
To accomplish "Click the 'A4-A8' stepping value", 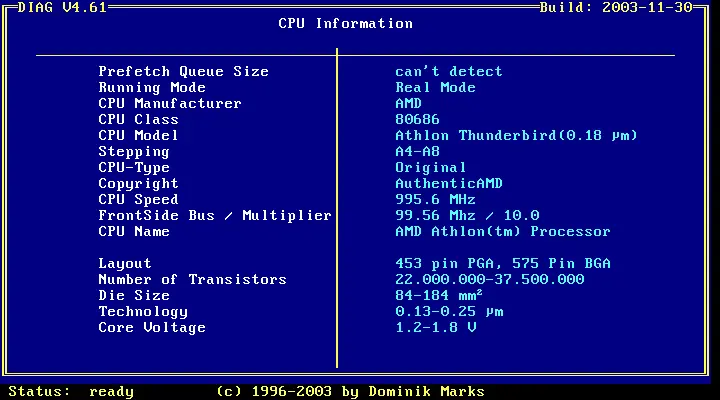I will [x=417, y=151].
